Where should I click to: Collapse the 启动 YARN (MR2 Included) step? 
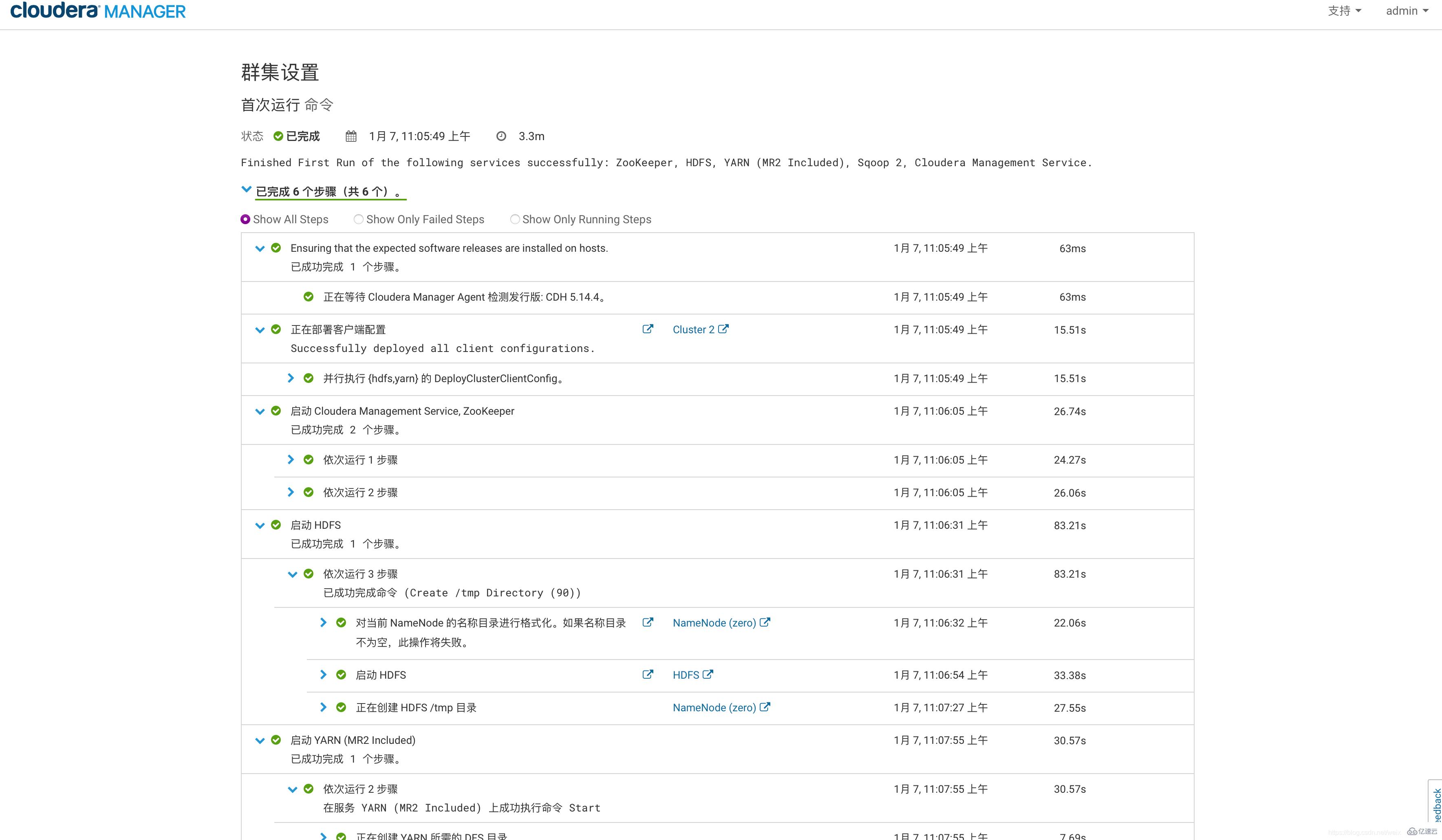click(260, 741)
